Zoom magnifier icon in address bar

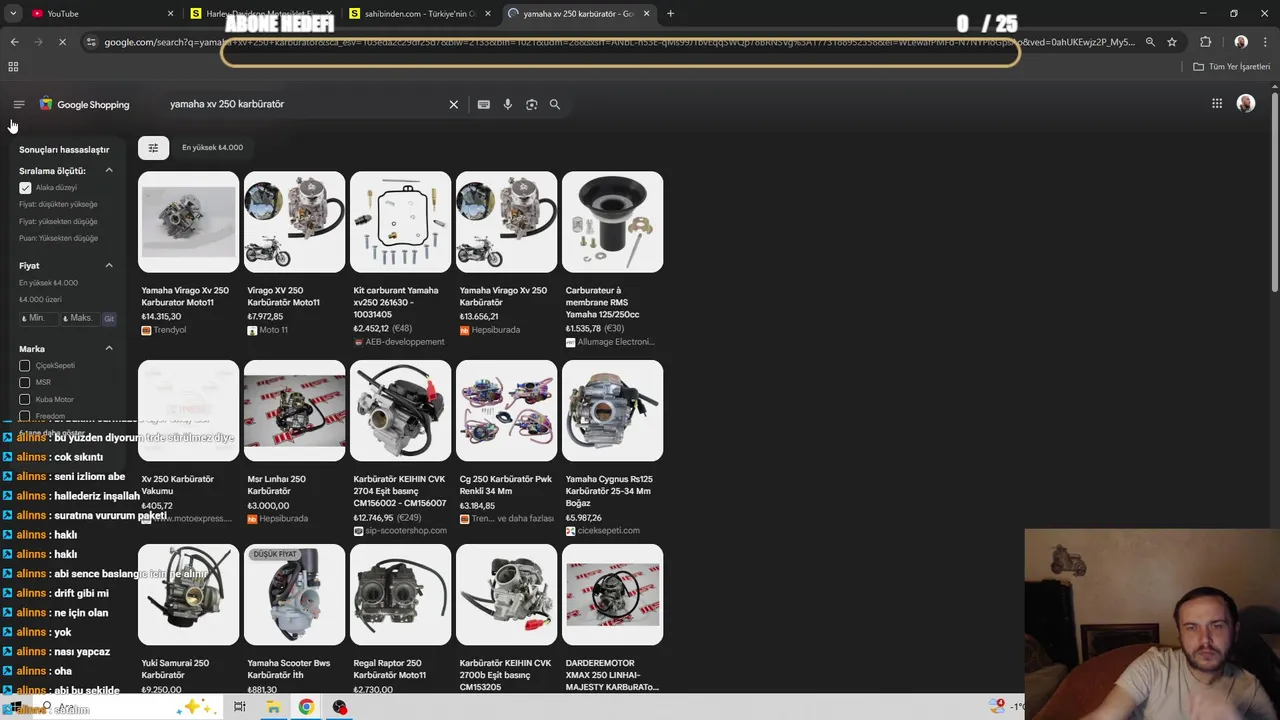click(x=1150, y=42)
